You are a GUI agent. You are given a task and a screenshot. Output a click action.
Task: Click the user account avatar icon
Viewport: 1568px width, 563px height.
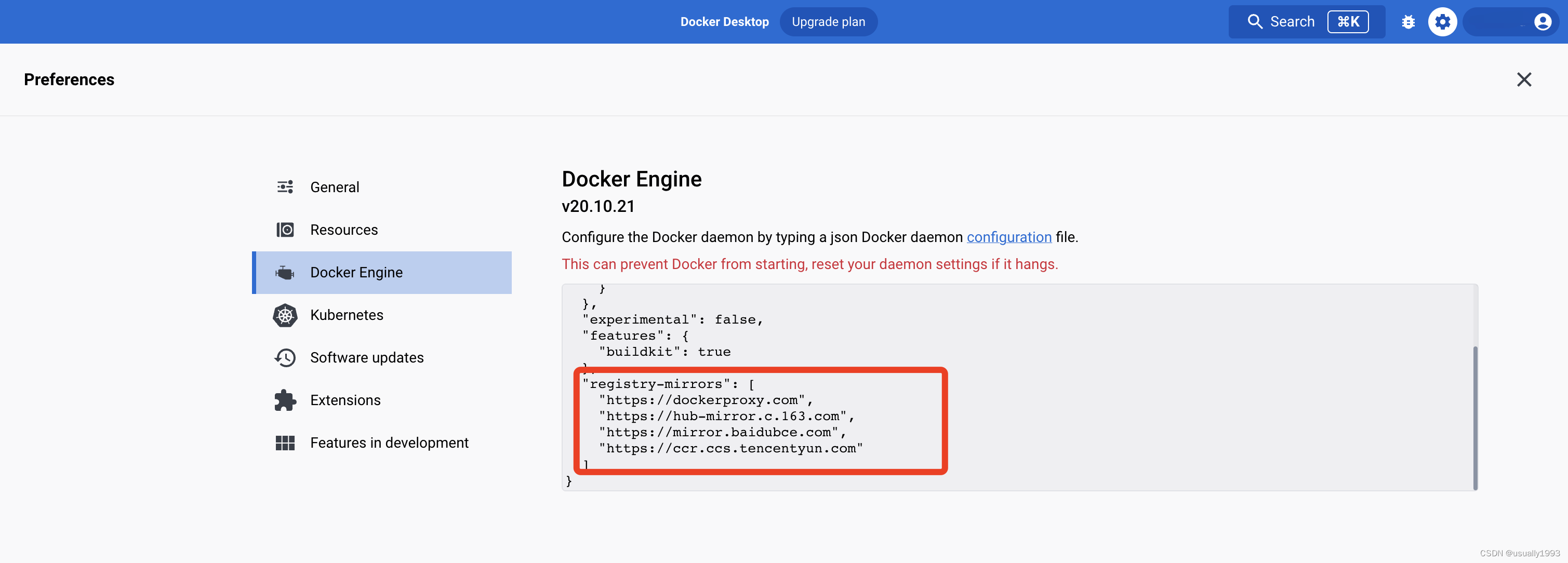pyautogui.click(x=1543, y=22)
